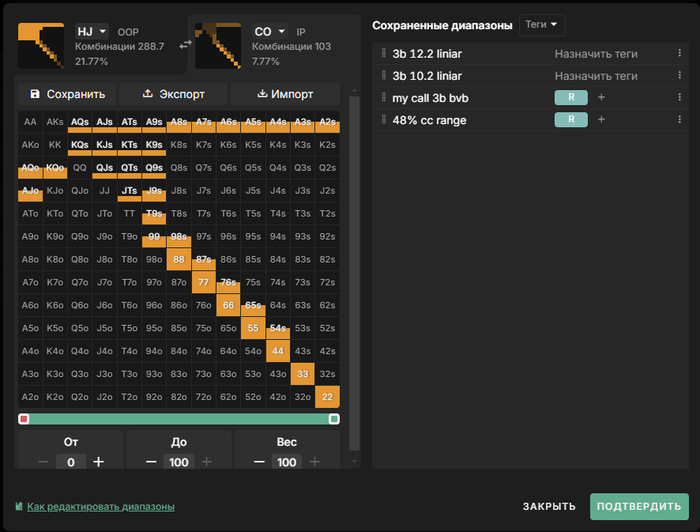Open three-dot menu for 48% cc range
The height and width of the screenshot is (532, 700).
point(679,120)
